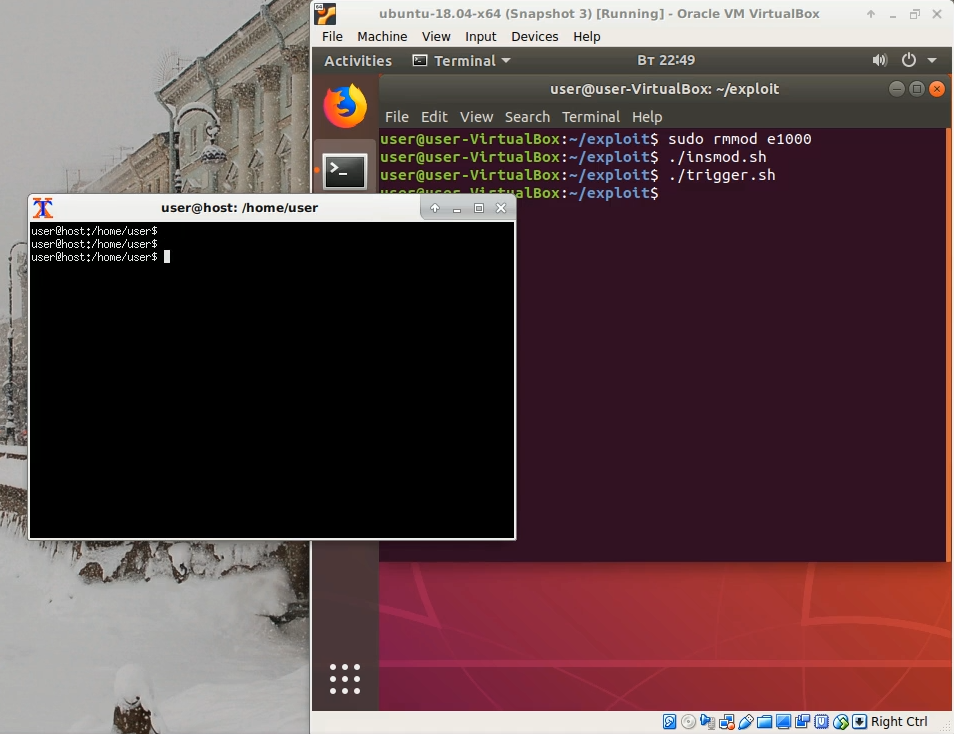Click the 'sudo rmmod e1000' command line
The image size is (954, 734).
739,139
